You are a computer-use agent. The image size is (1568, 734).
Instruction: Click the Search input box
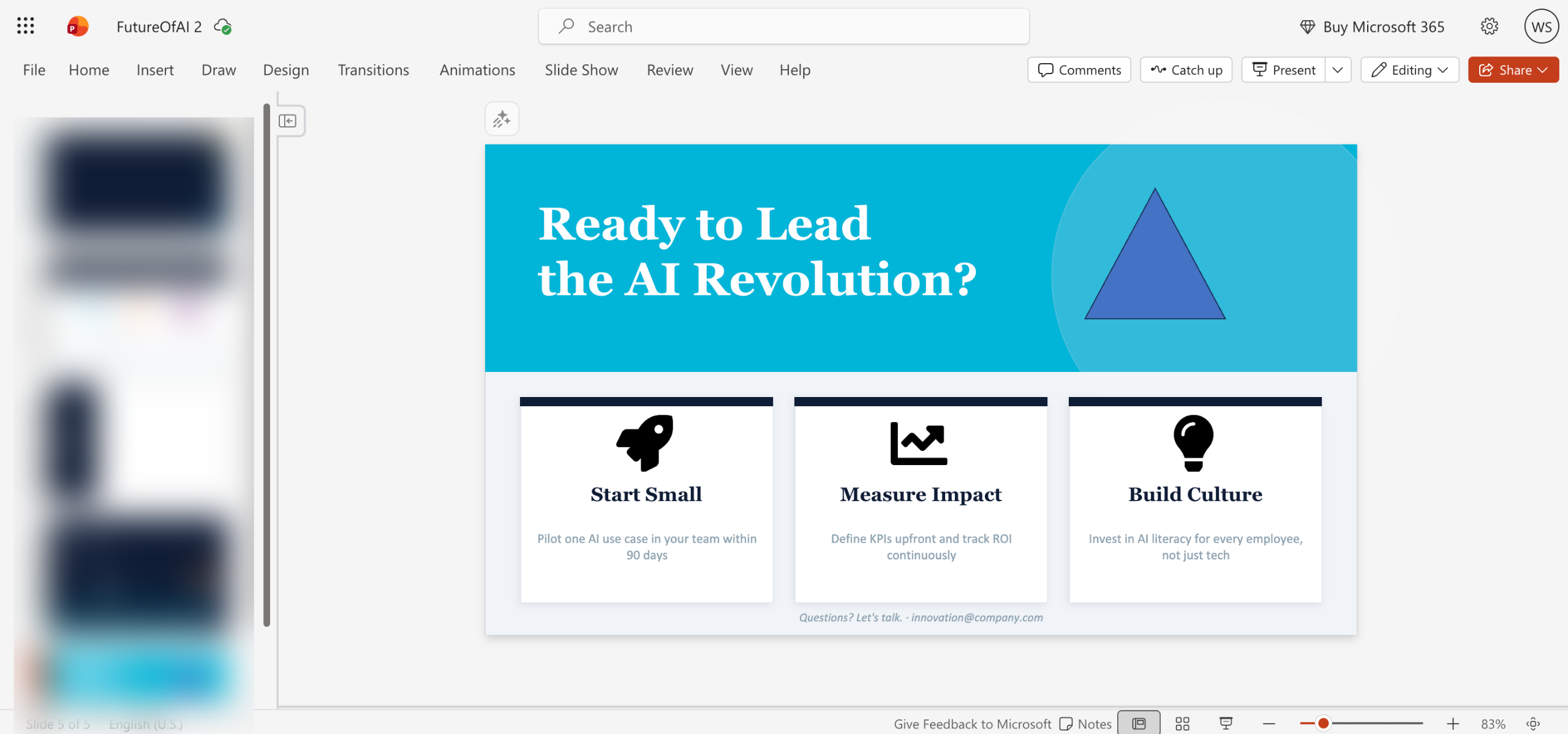pos(783,26)
